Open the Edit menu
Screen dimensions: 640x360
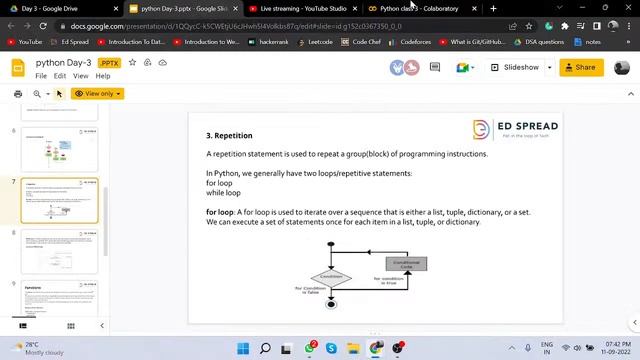click(x=60, y=76)
